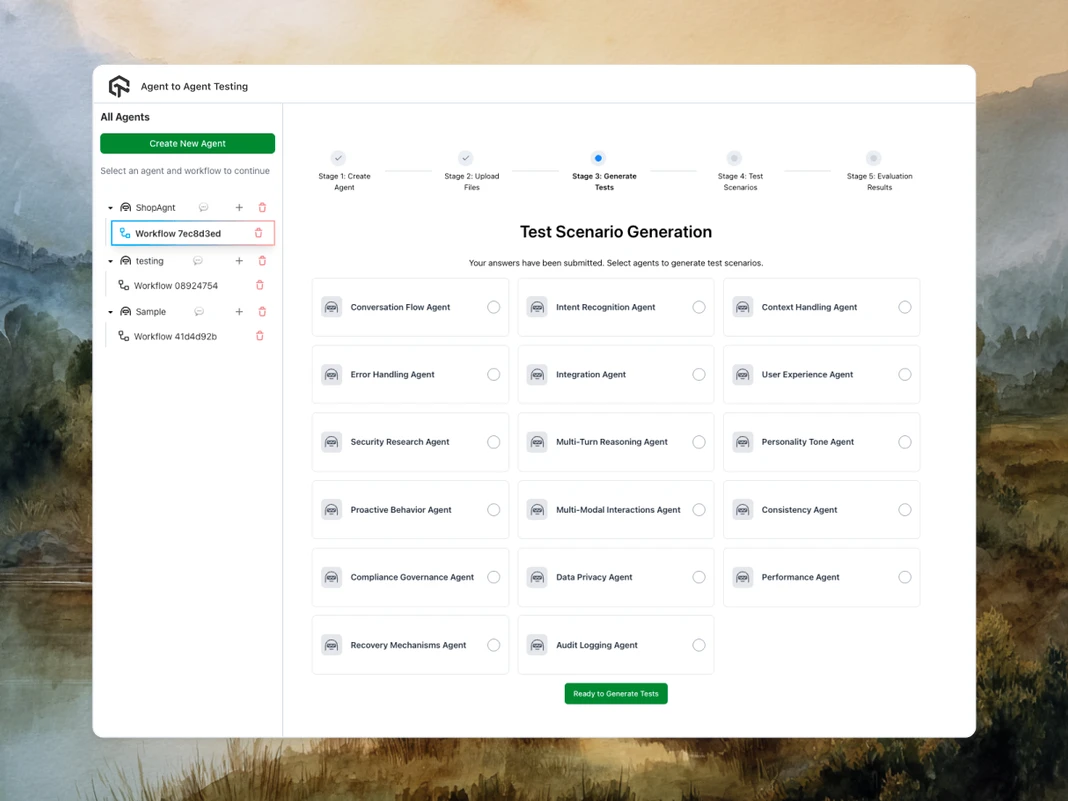Click the Create New Agent button
Viewport: 1068px width, 801px height.
(x=187, y=144)
